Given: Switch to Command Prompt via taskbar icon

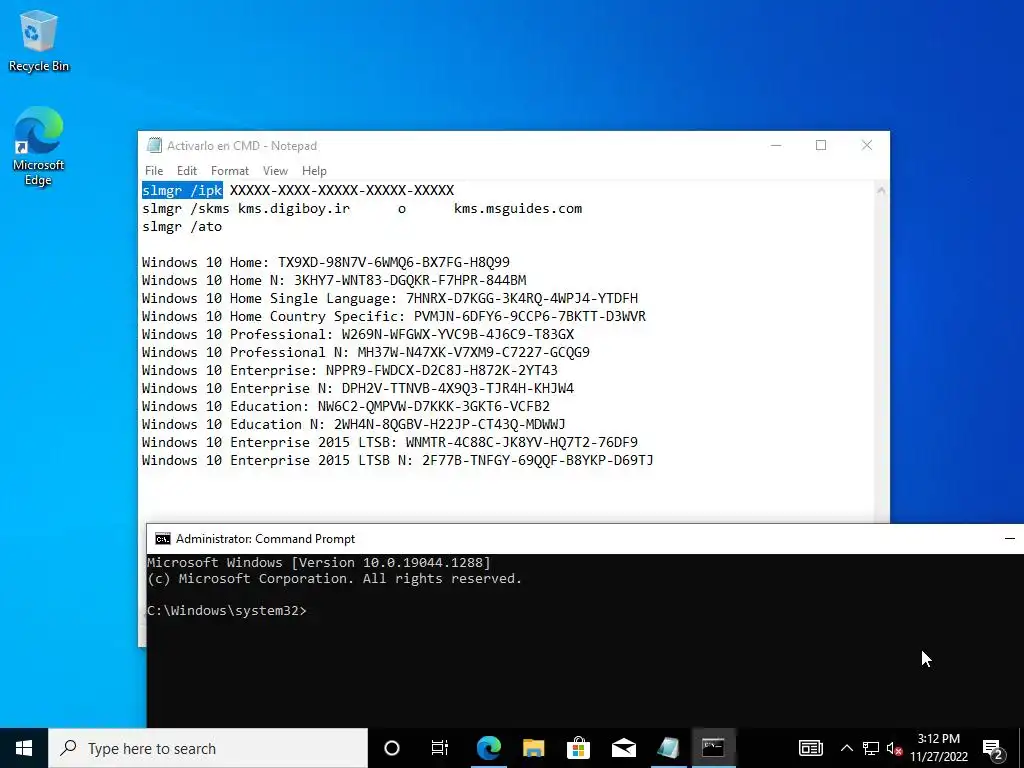Looking at the screenshot, I should (713, 748).
